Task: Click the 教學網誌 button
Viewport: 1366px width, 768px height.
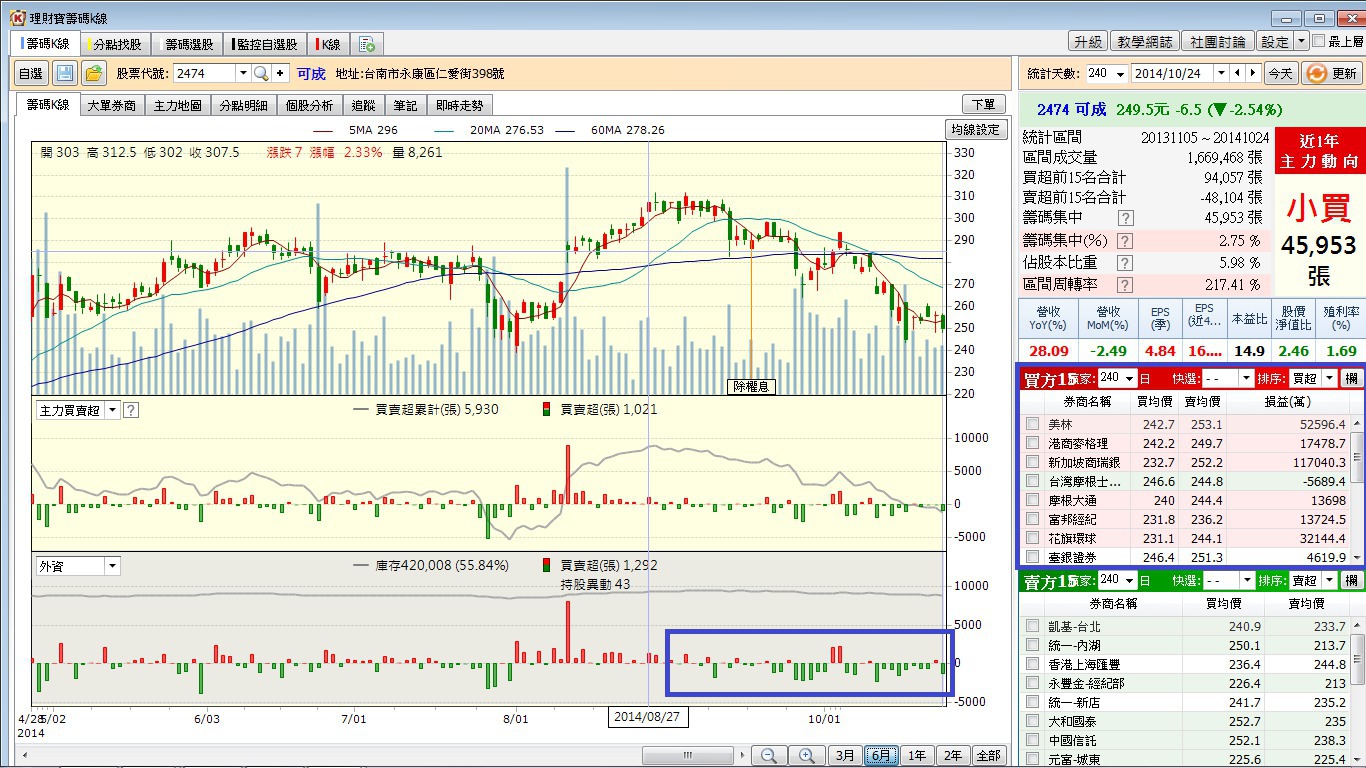Action: pyautogui.click(x=1144, y=41)
